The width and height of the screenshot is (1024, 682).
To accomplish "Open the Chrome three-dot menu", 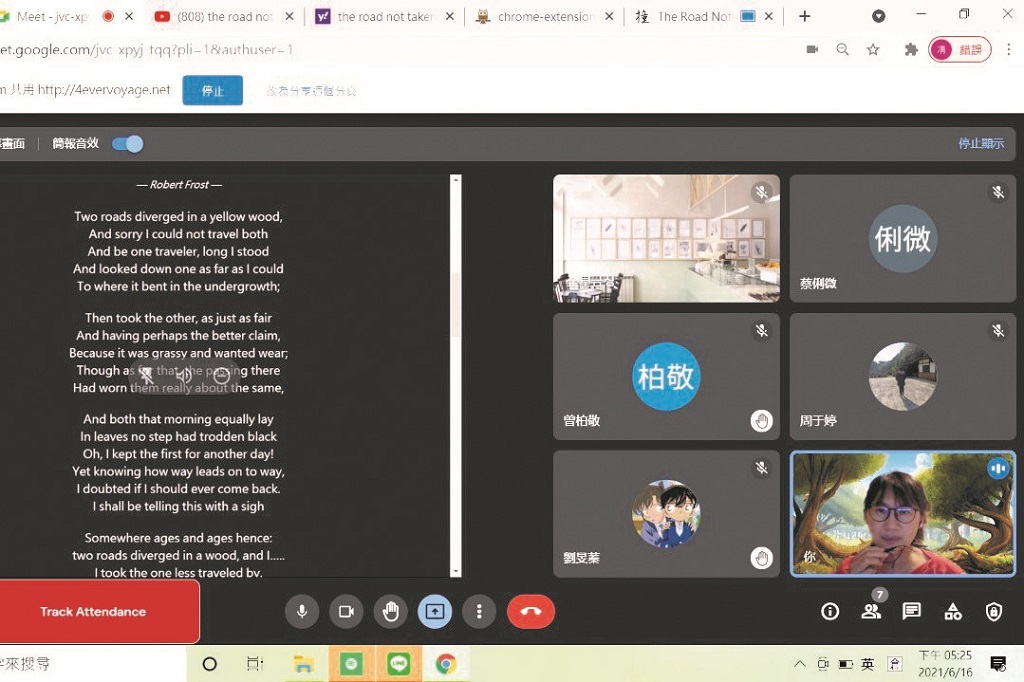I will pyautogui.click(x=1008, y=50).
